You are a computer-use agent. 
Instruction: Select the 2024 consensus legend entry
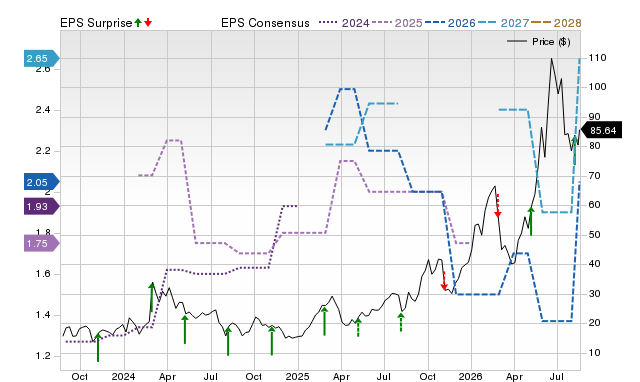344,23
